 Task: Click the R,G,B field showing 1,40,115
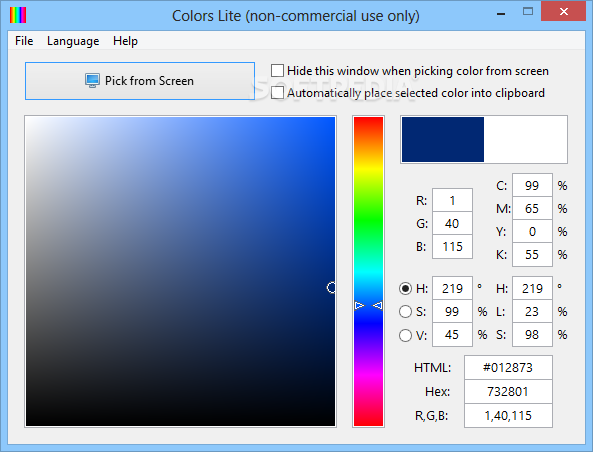click(508, 416)
